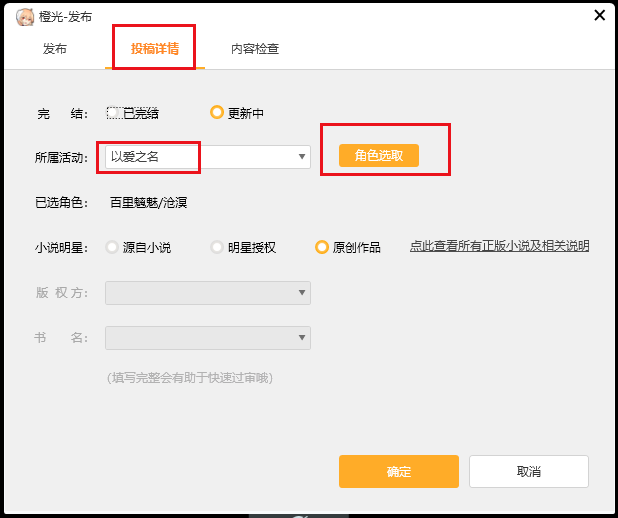Choose the 明星授权 radio button
This screenshot has height=518, width=618.
tap(217, 247)
